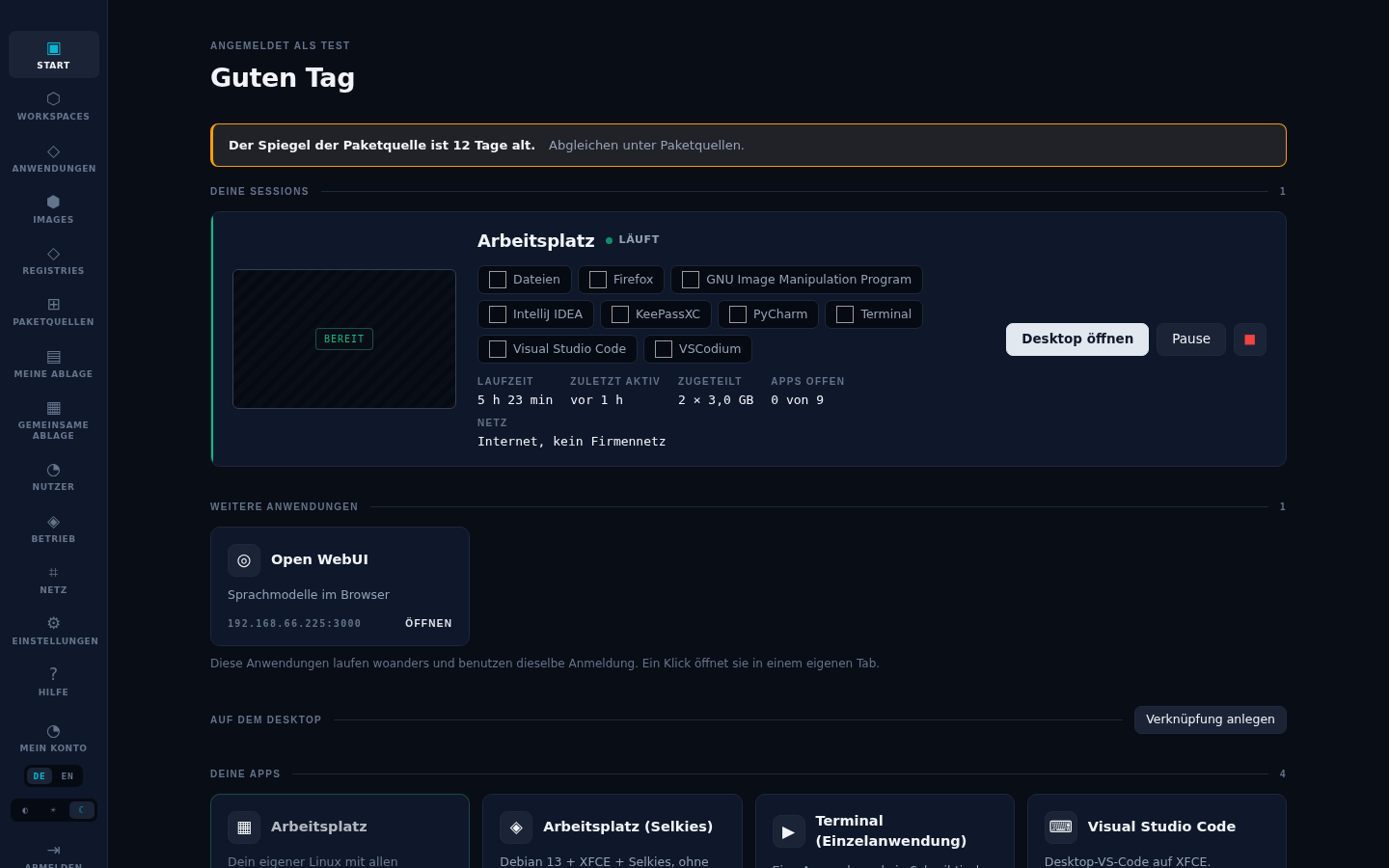This screenshot has height=868, width=1389.
Task: Open the Nutzer section icon
Action: [53, 470]
